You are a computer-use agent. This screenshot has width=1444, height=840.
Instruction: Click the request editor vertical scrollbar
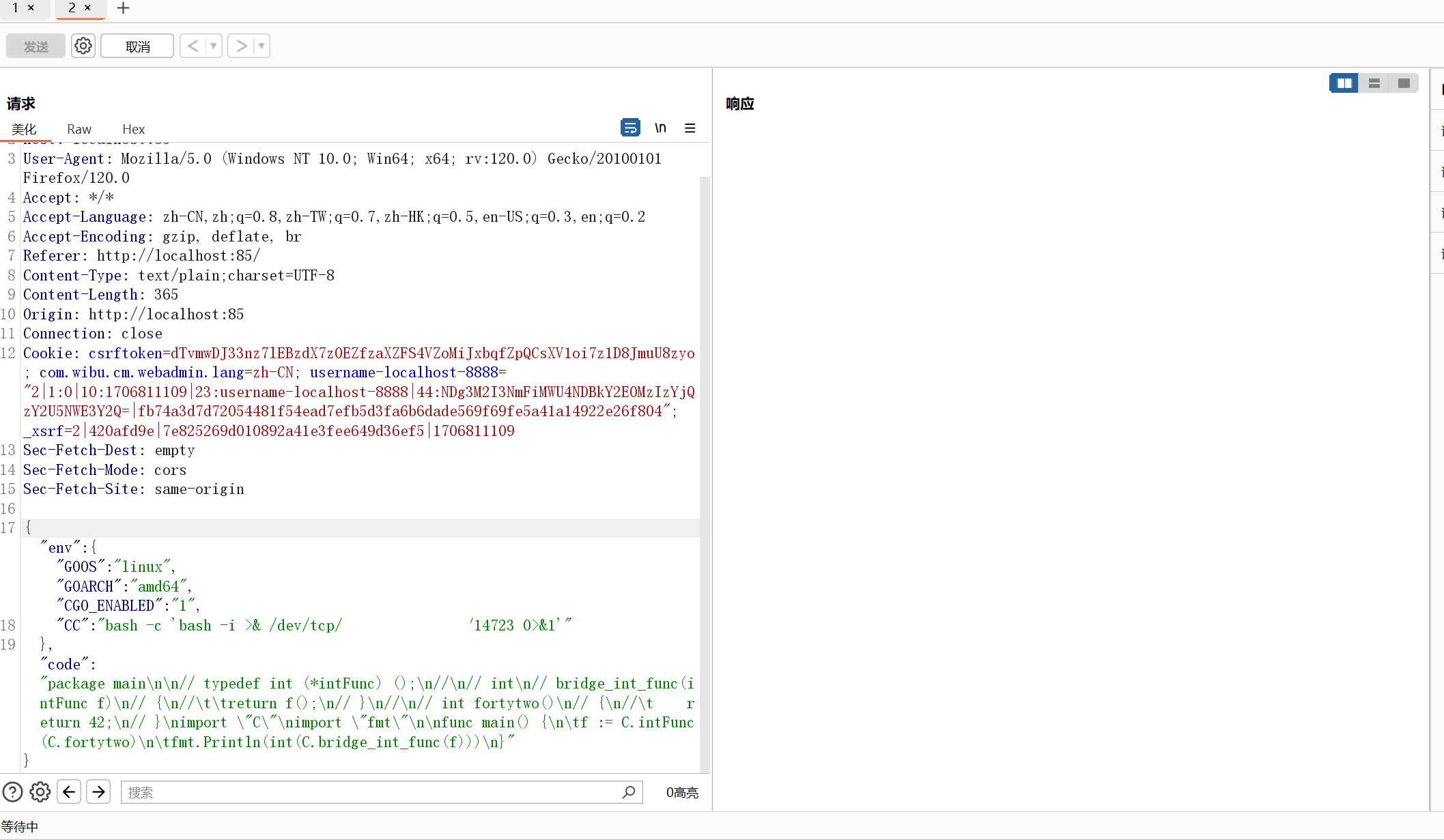click(705, 474)
